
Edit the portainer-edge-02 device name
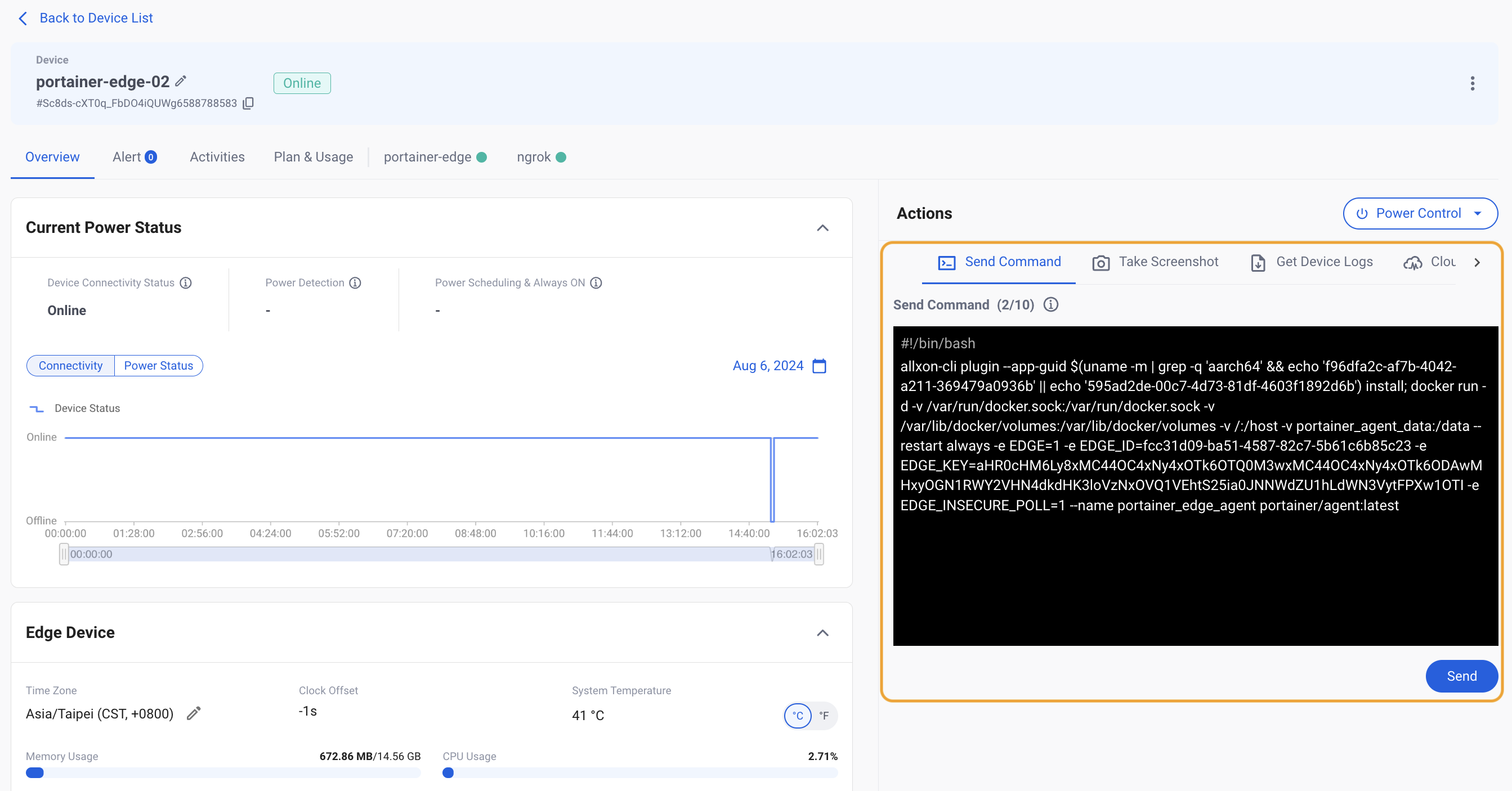tap(181, 81)
